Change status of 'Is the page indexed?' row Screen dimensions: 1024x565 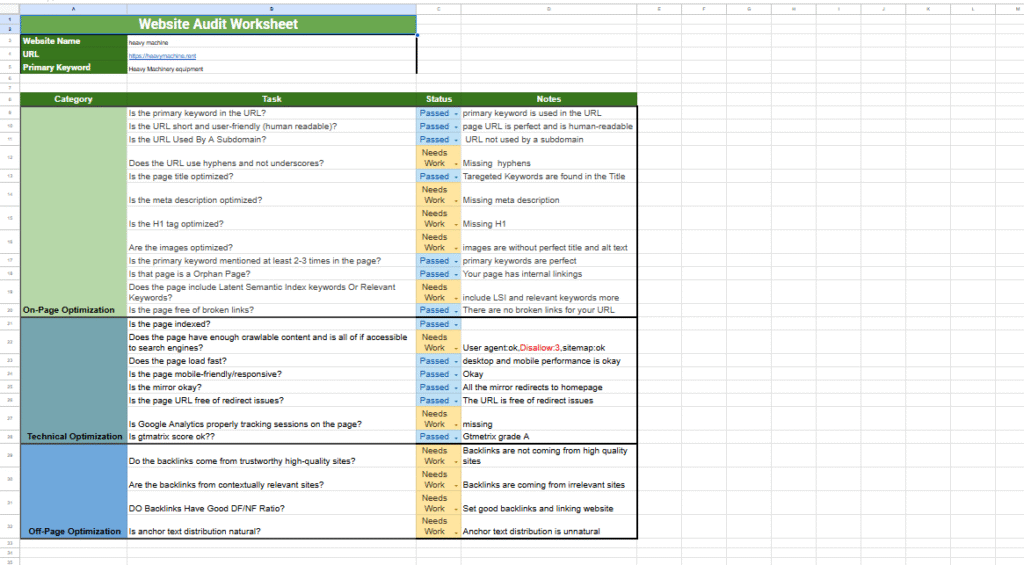point(455,324)
